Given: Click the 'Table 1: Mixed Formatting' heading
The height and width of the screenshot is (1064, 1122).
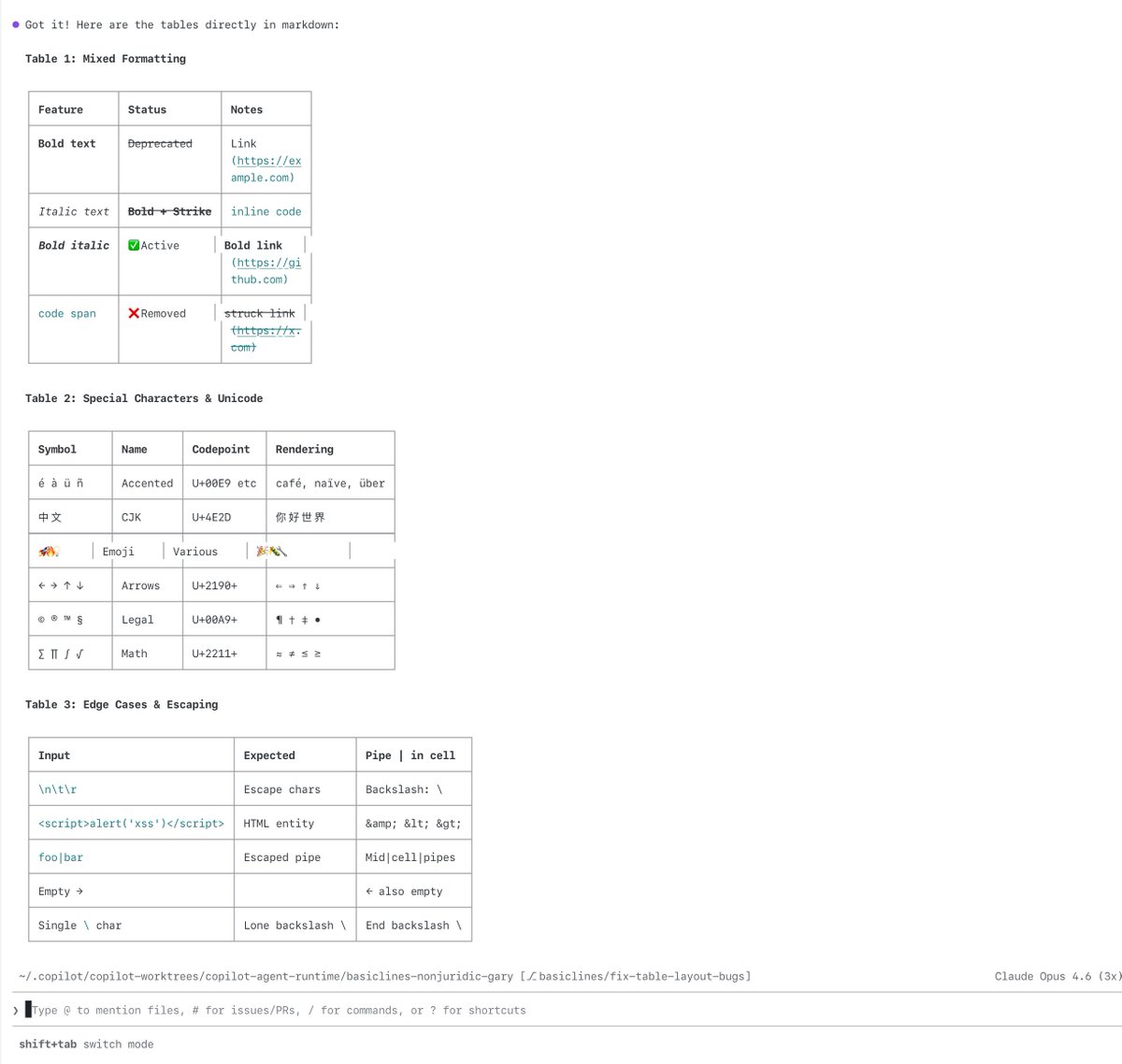Looking at the screenshot, I should (106, 59).
